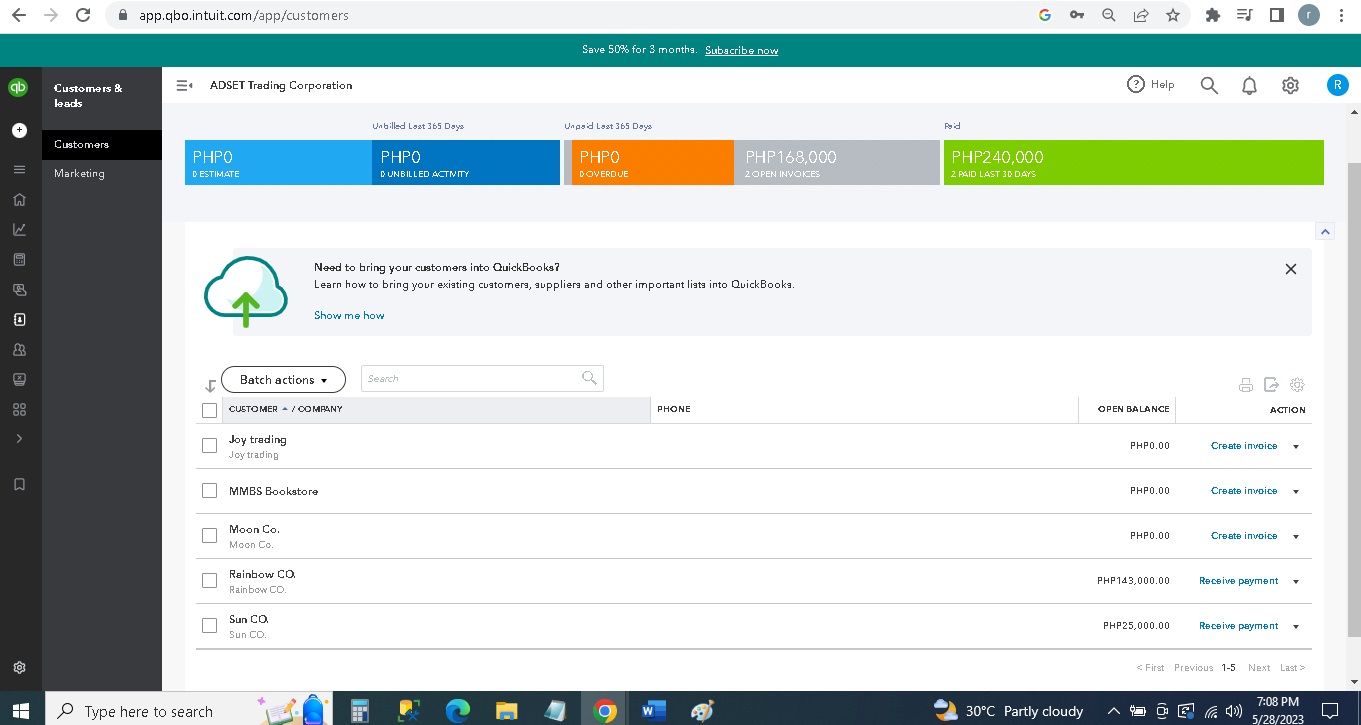Open the main menu hamburger in left rail
1361x725 pixels.
pos(19,169)
